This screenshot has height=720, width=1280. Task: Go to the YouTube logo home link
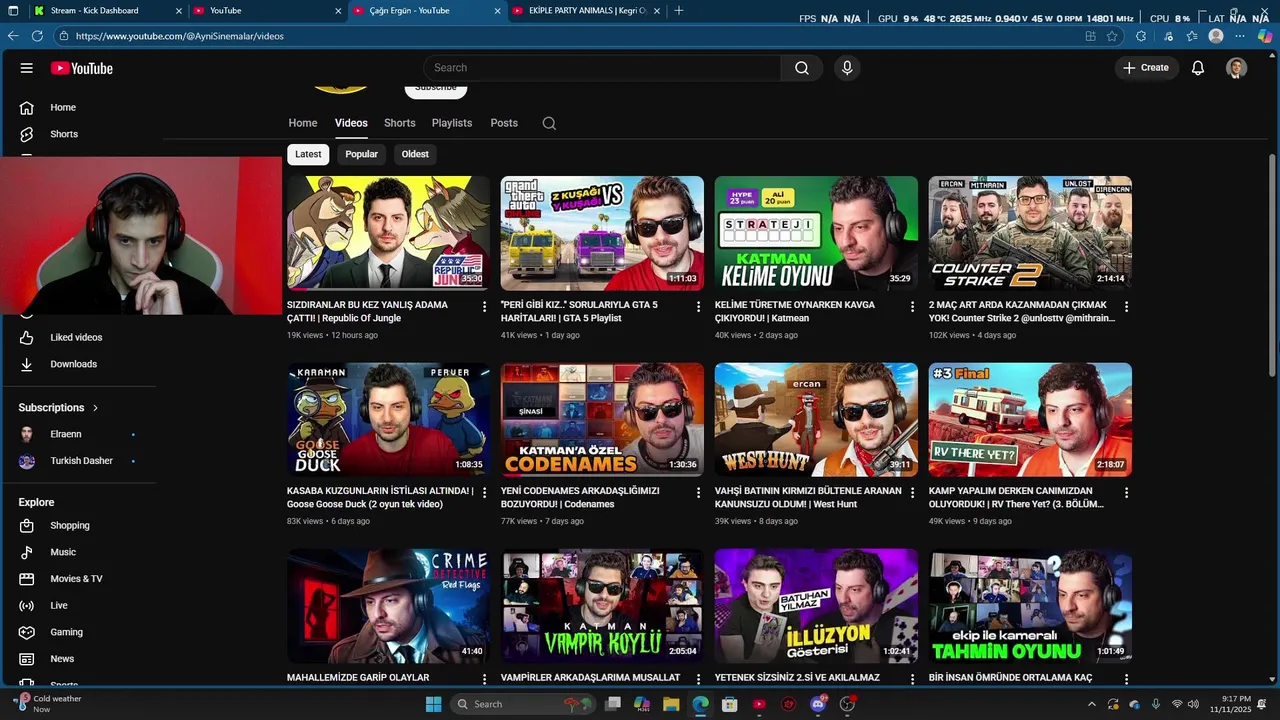coord(82,68)
